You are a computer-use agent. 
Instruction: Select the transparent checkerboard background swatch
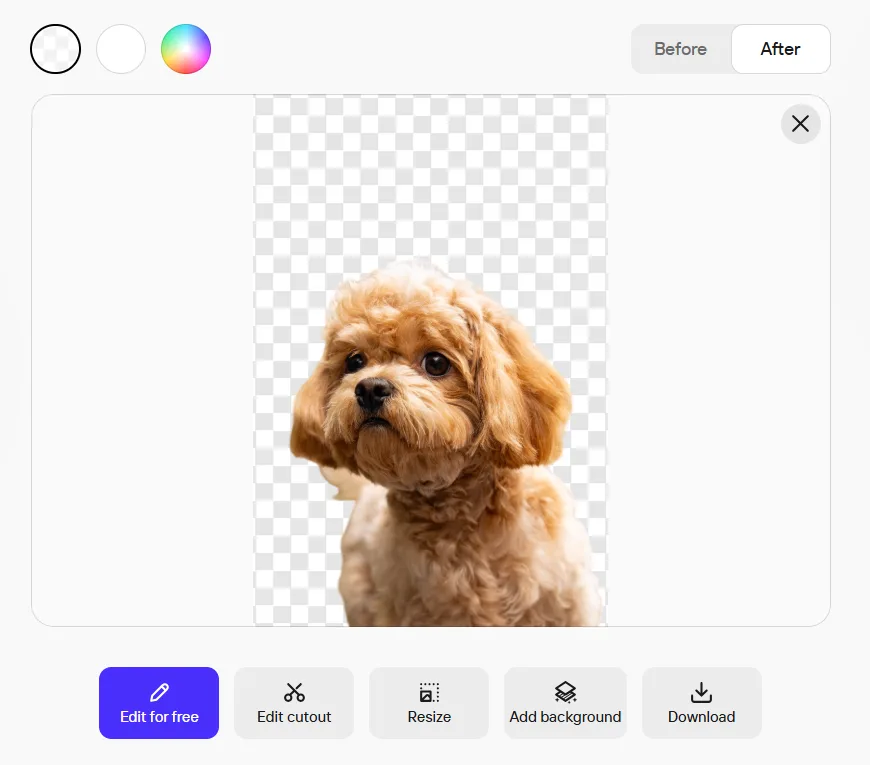(55, 49)
